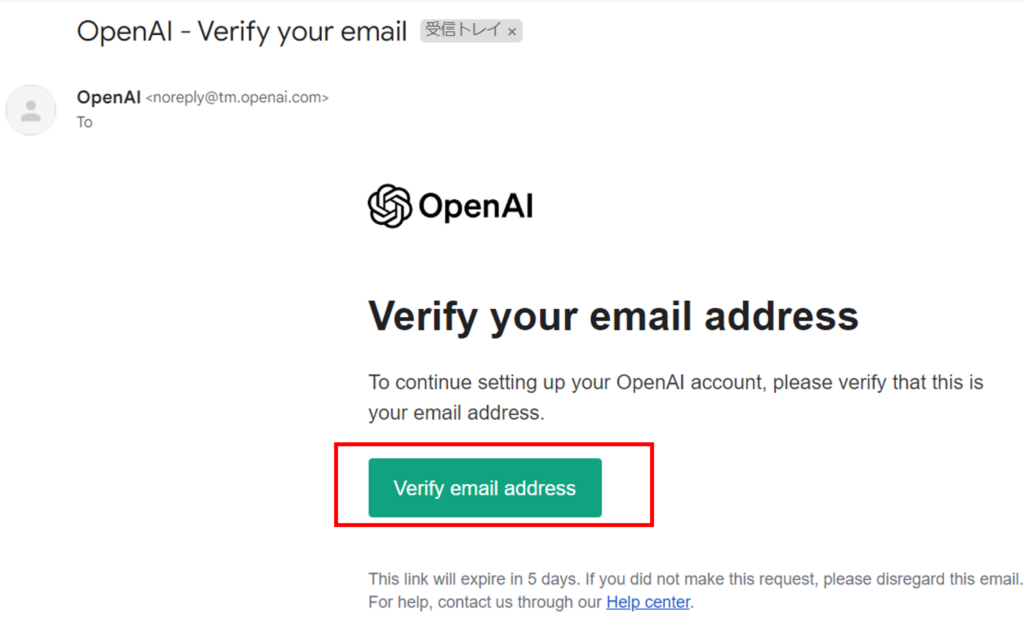Click the your email address. body line
This screenshot has height=628, width=1024.
pyautogui.click(x=456, y=413)
